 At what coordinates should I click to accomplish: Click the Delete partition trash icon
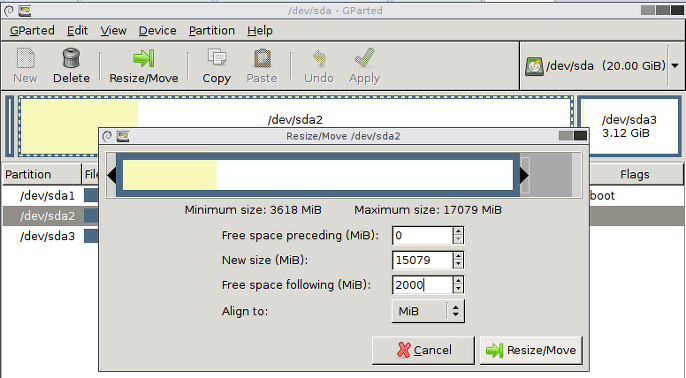coord(71,58)
